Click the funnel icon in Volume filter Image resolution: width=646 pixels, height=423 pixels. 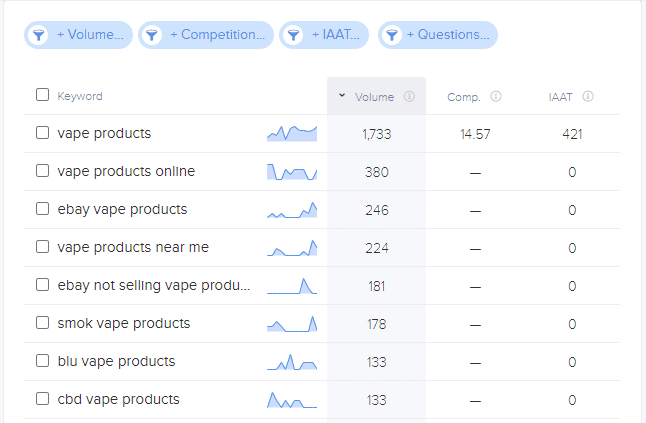point(39,35)
